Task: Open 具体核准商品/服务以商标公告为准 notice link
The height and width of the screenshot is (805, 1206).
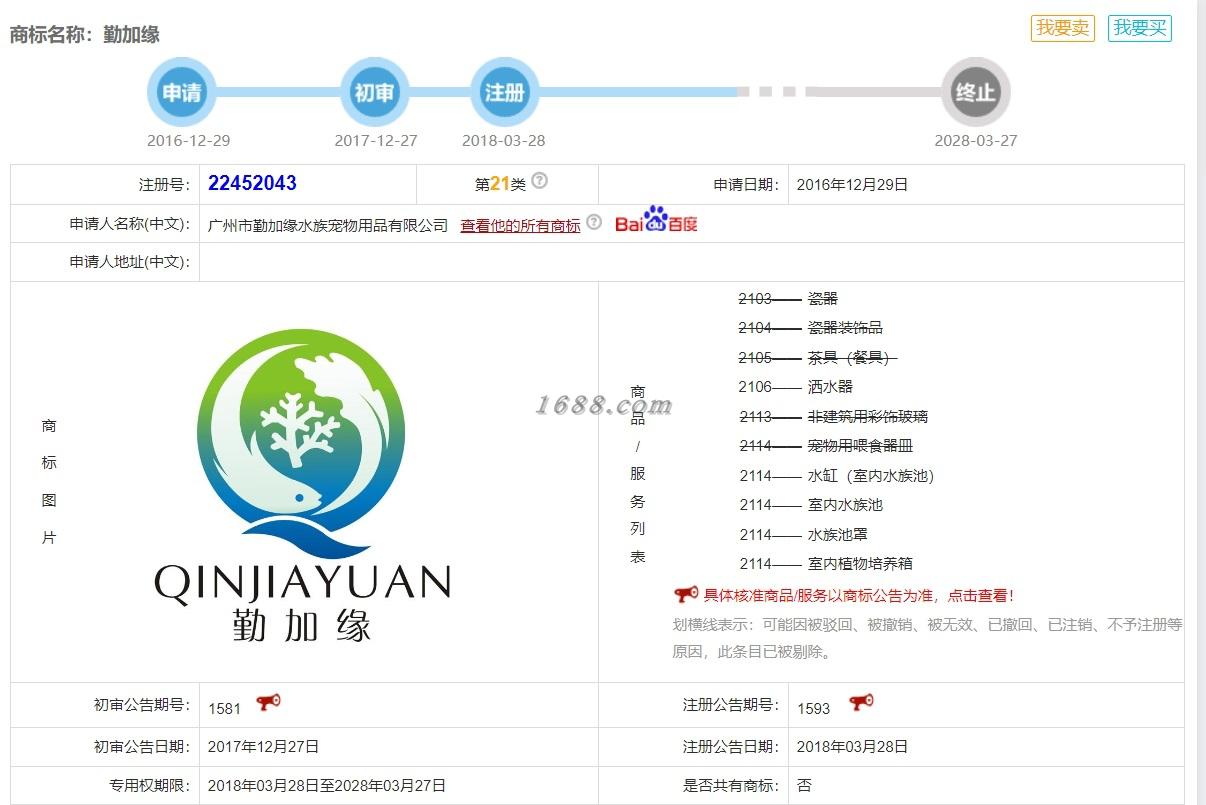Action: (859, 596)
